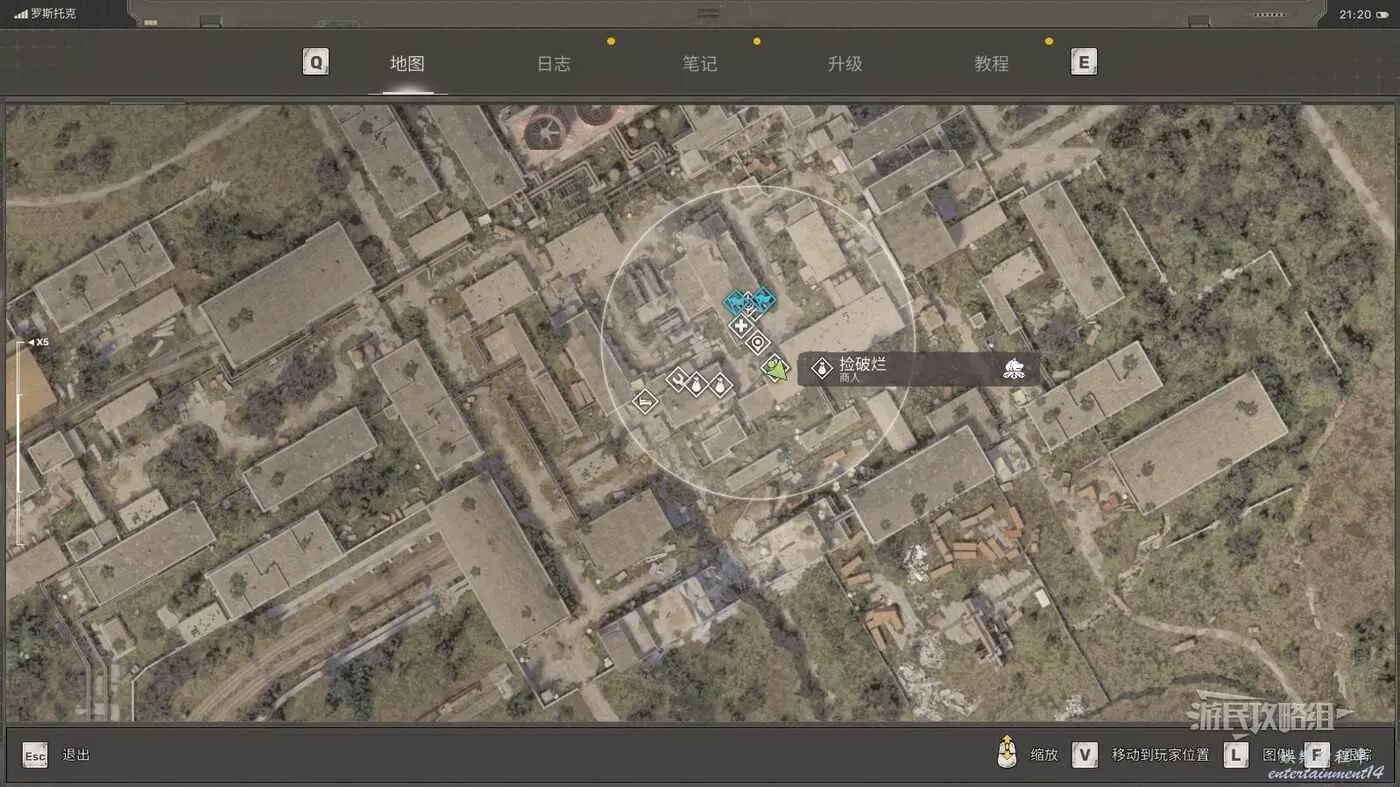Click V to move to player position

pos(1085,755)
